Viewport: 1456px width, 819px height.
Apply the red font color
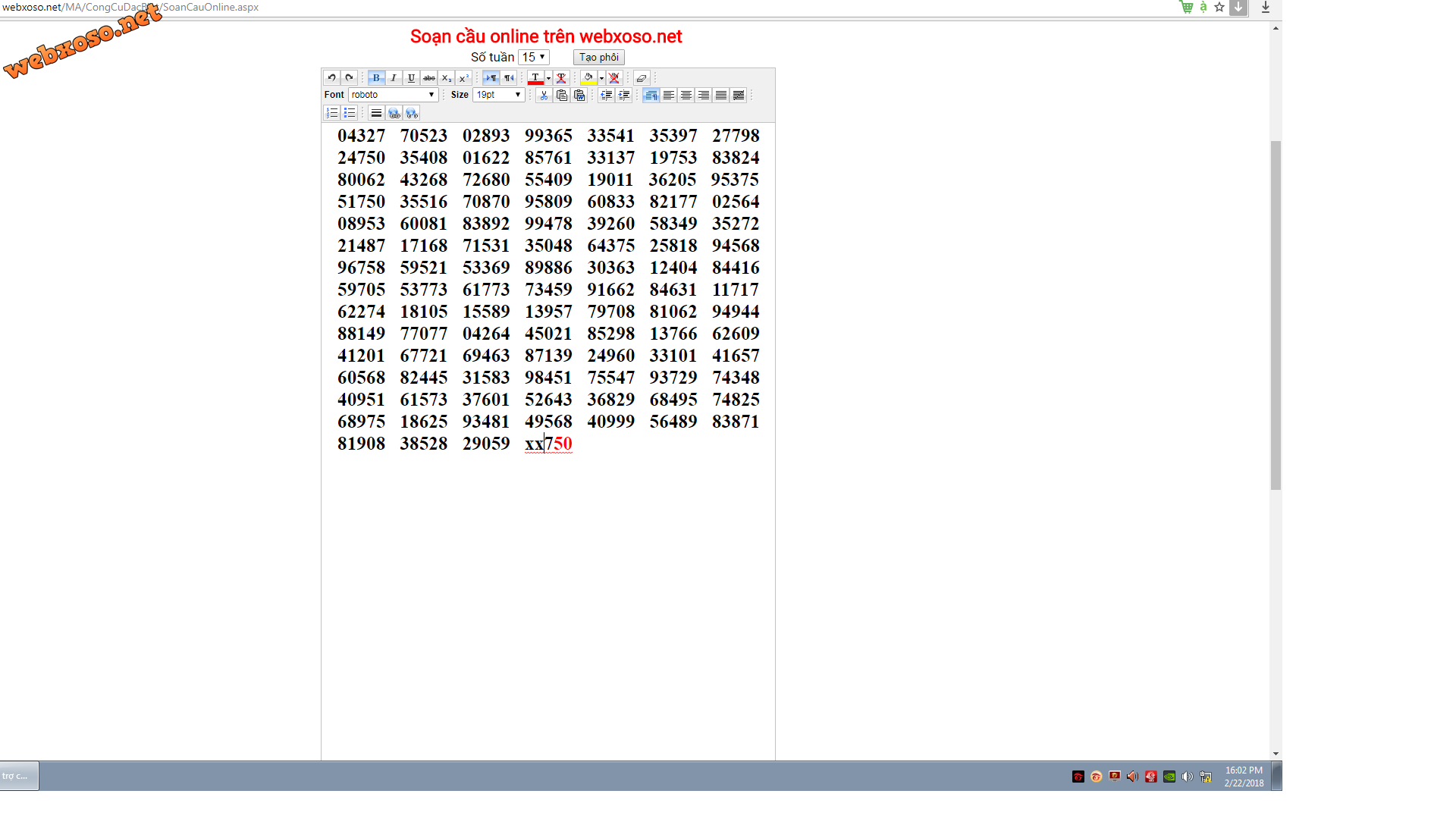pyautogui.click(x=535, y=78)
